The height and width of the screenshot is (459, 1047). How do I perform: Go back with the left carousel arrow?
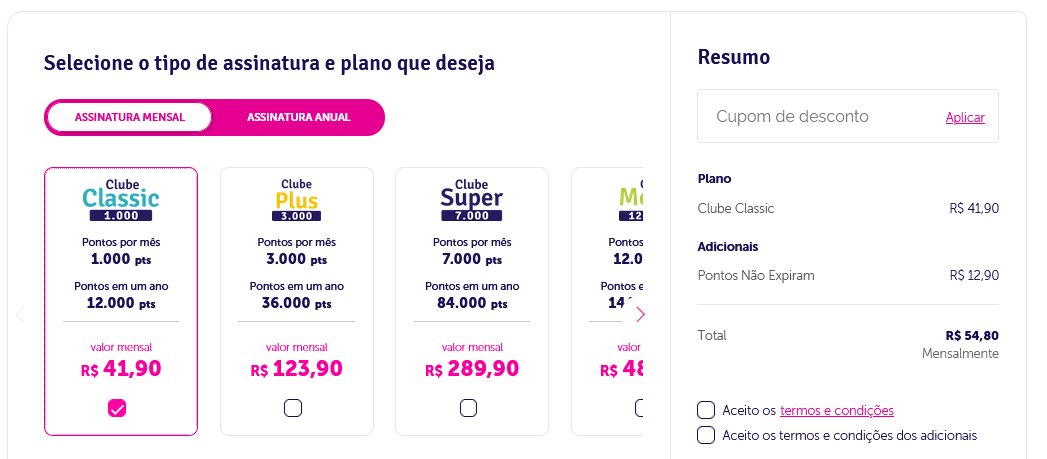[20, 314]
